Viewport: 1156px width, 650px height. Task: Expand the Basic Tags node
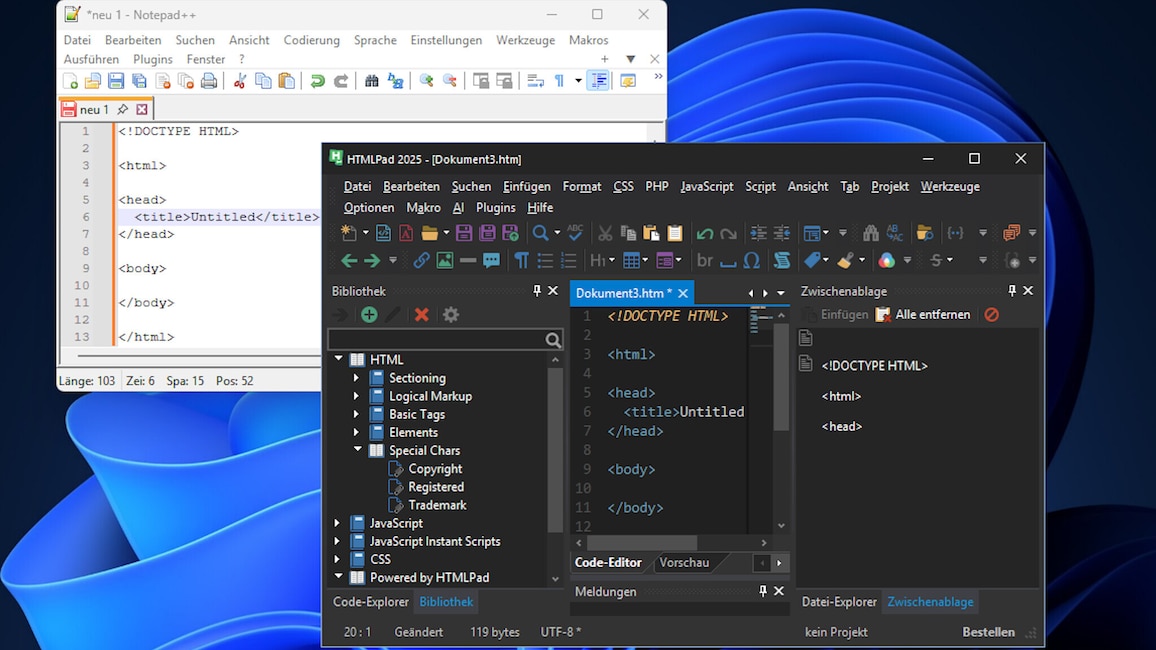coord(356,414)
